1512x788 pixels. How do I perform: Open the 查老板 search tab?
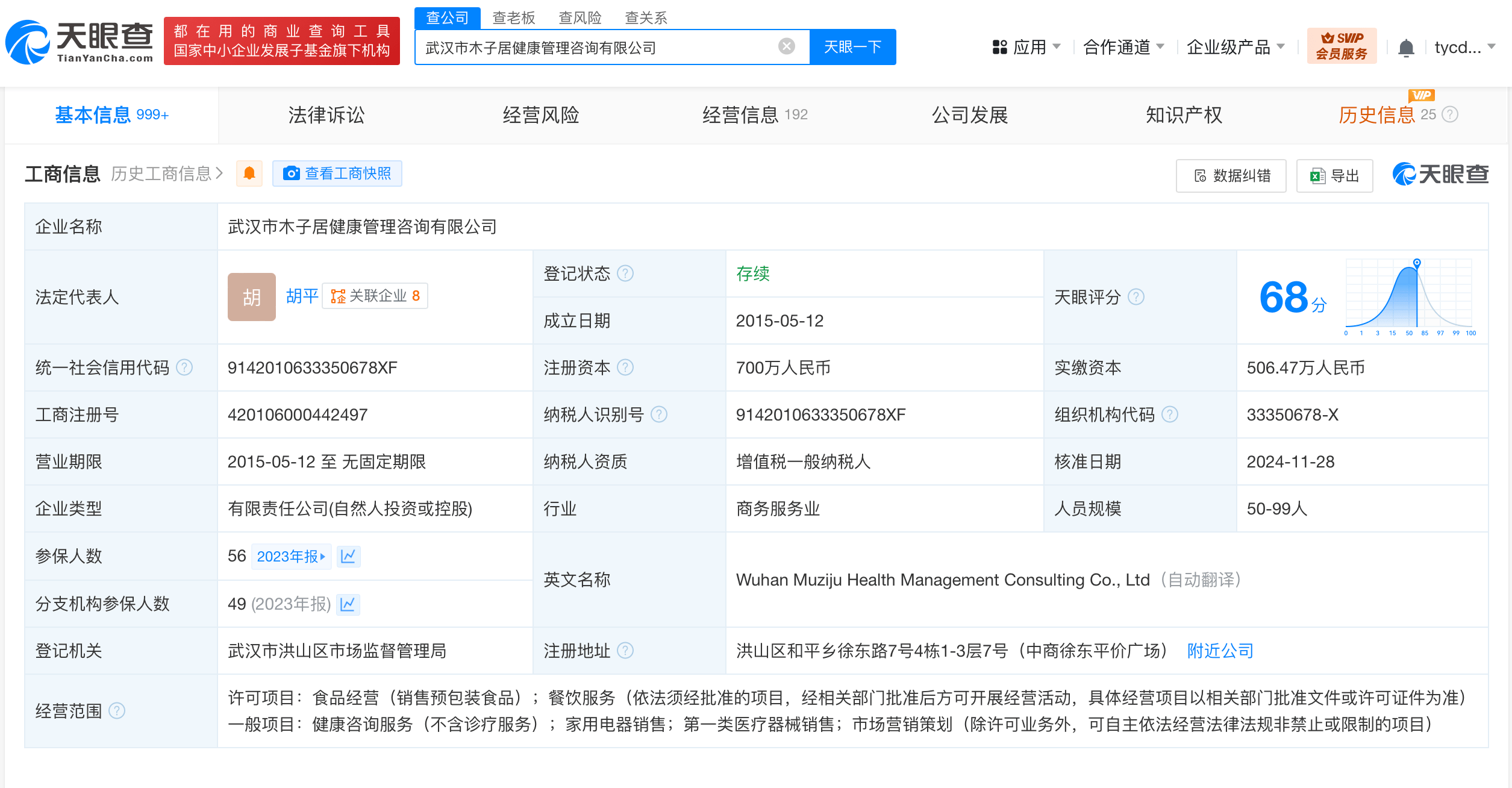[x=513, y=18]
